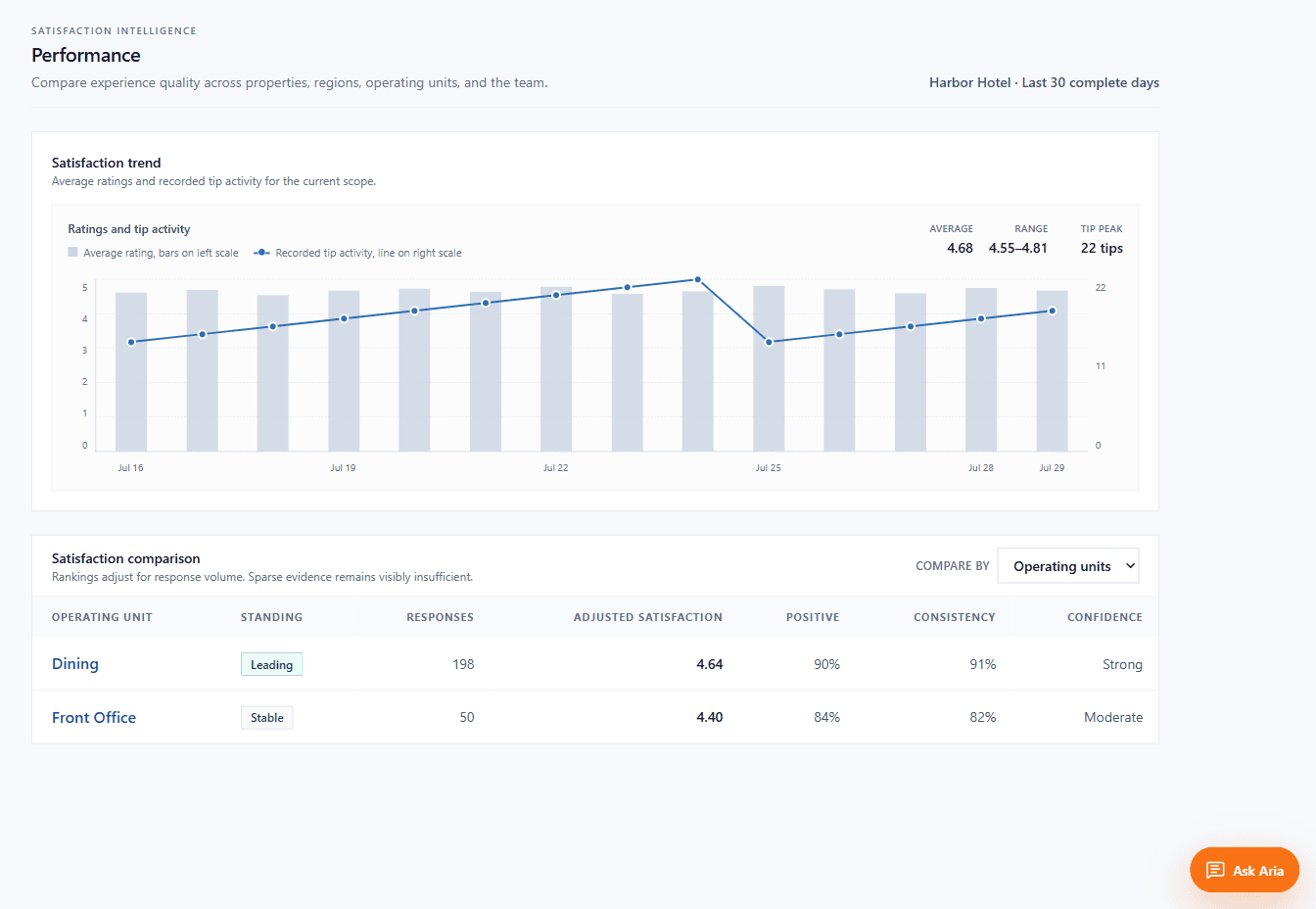Screen dimensions: 1316x909
Task: Click the 4.68 average rating value
Action: pos(960,248)
